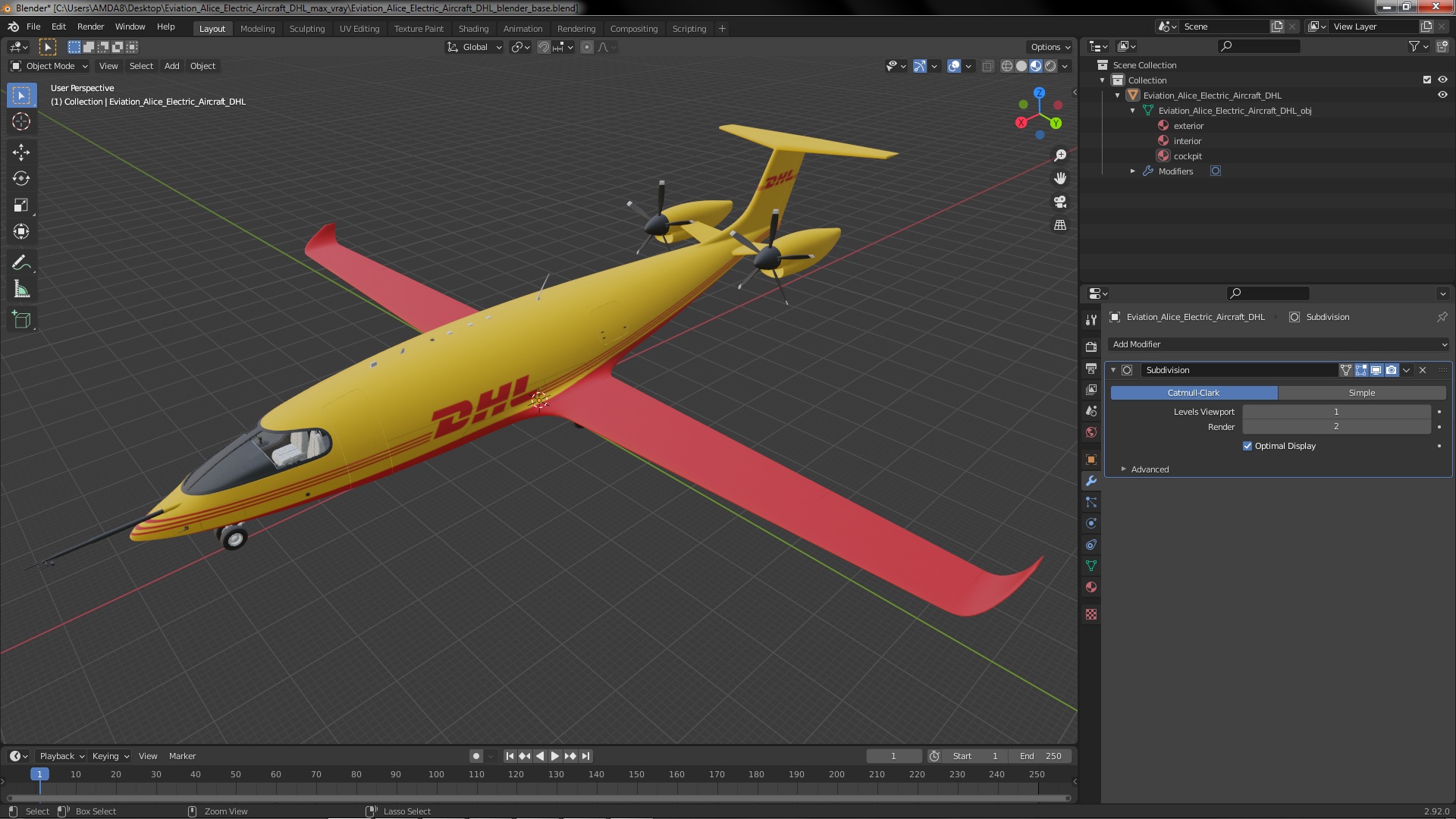Adjust the Render levels value field

pyautogui.click(x=1336, y=427)
